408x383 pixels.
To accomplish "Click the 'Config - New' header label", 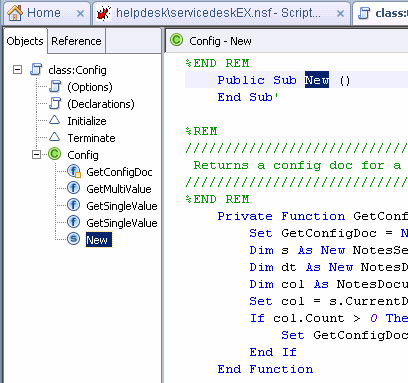I will [x=220, y=41].
